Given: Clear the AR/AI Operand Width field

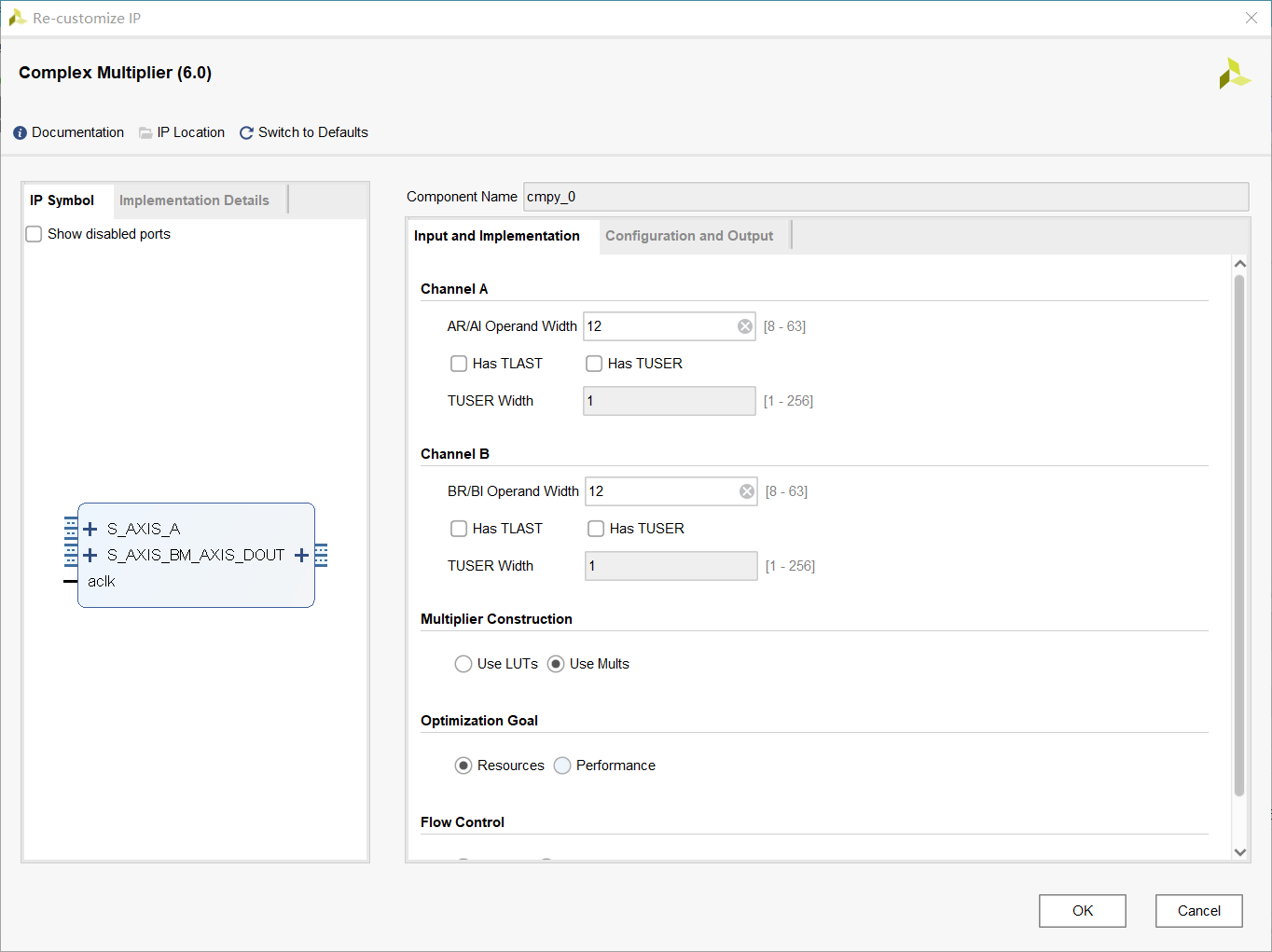Looking at the screenshot, I should [x=745, y=326].
